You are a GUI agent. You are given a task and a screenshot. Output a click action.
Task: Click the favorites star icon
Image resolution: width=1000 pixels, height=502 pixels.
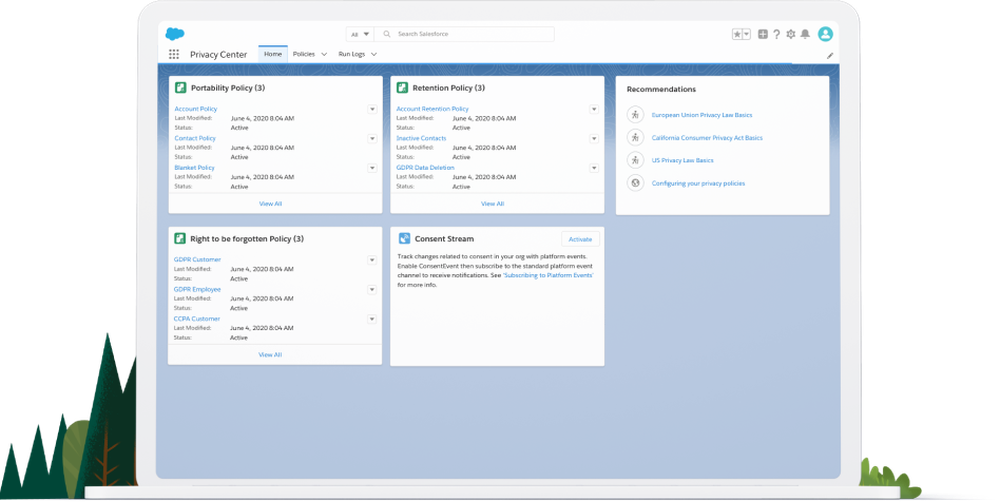point(737,34)
